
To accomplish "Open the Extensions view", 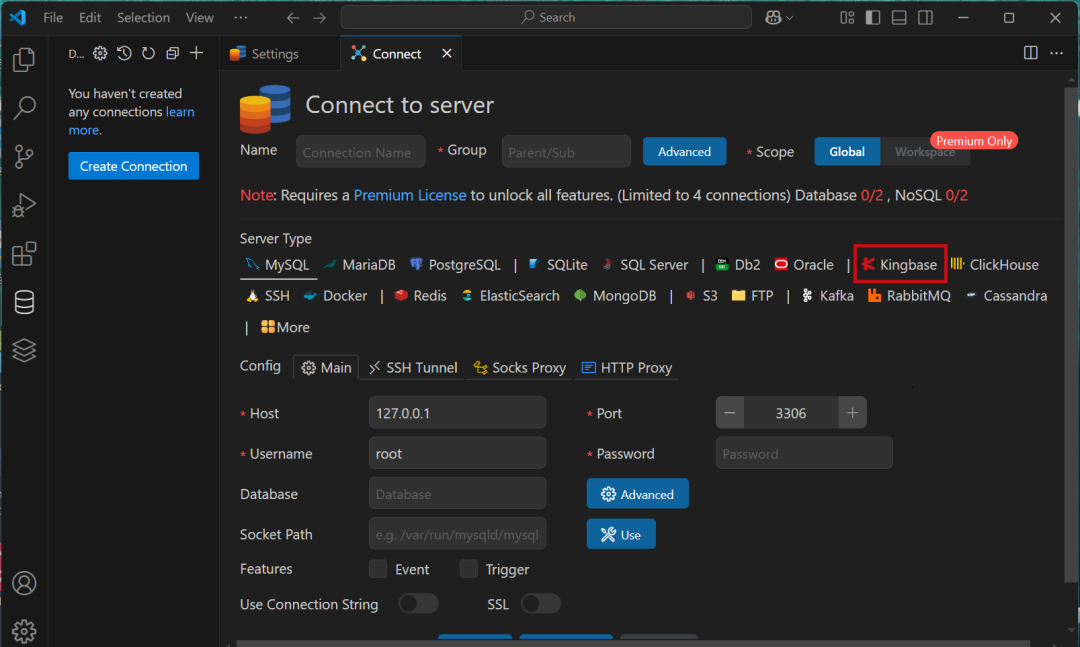I will (x=24, y=254).
